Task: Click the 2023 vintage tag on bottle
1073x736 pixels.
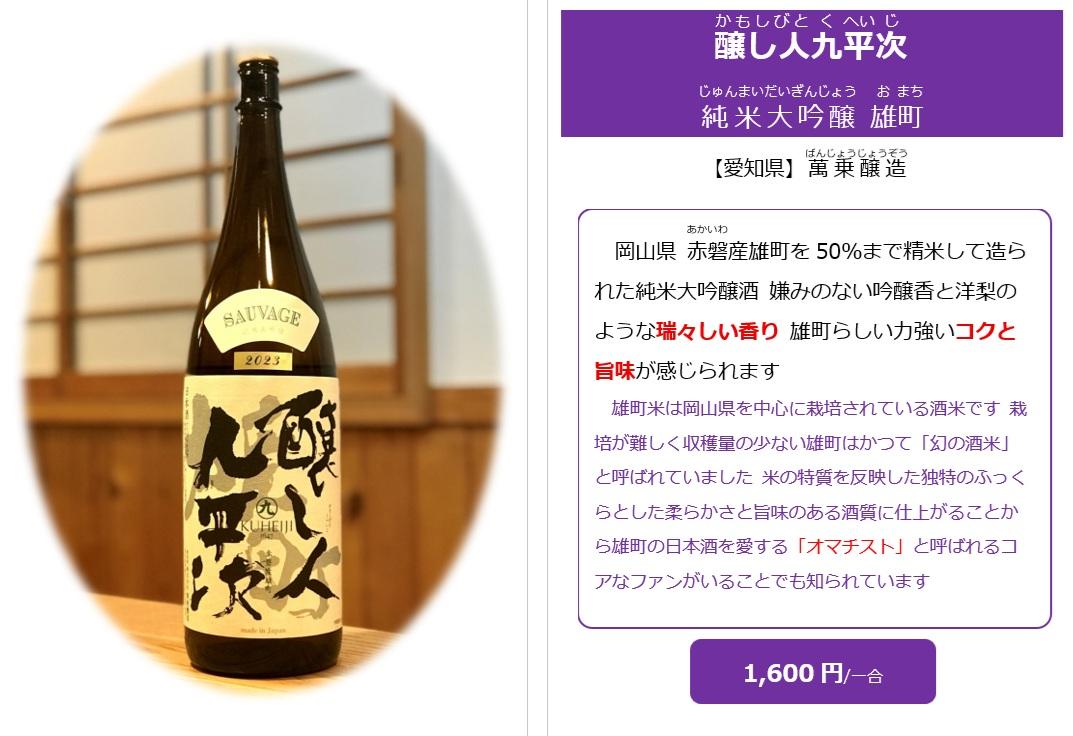Action: coord(263,360)
